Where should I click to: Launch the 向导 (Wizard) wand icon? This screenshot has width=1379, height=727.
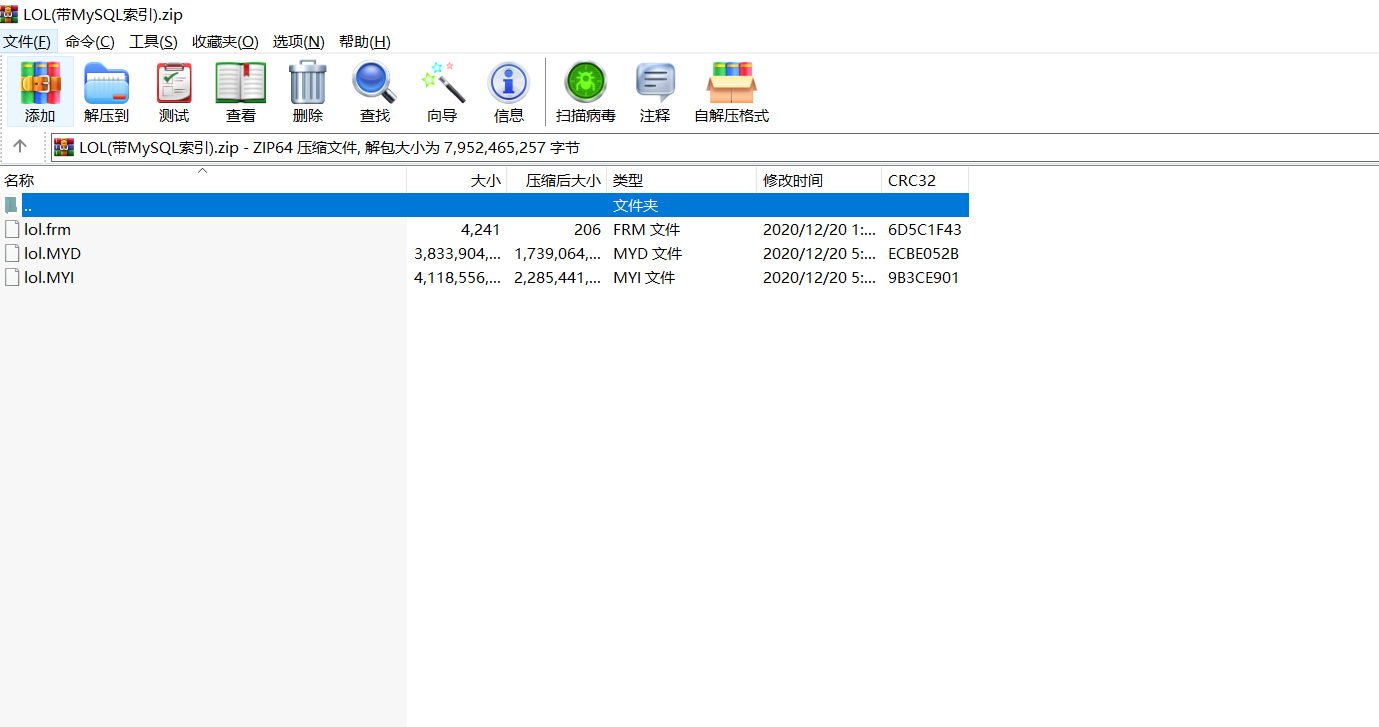coord(442,84)
